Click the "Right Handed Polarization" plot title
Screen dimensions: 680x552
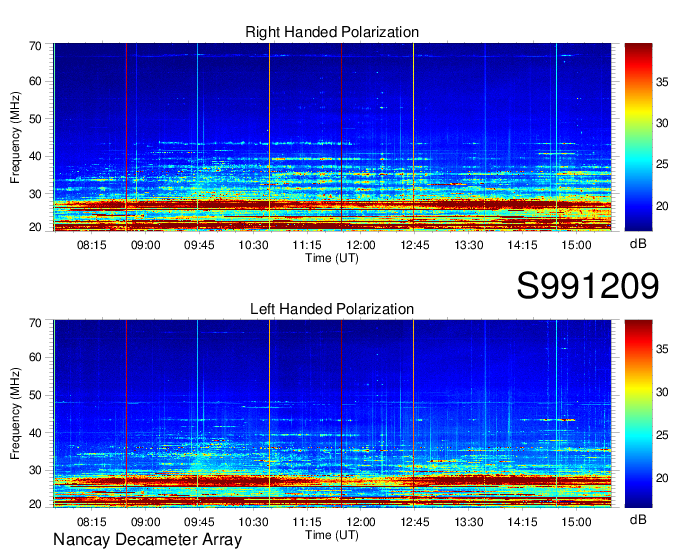(x=332, y=32)
